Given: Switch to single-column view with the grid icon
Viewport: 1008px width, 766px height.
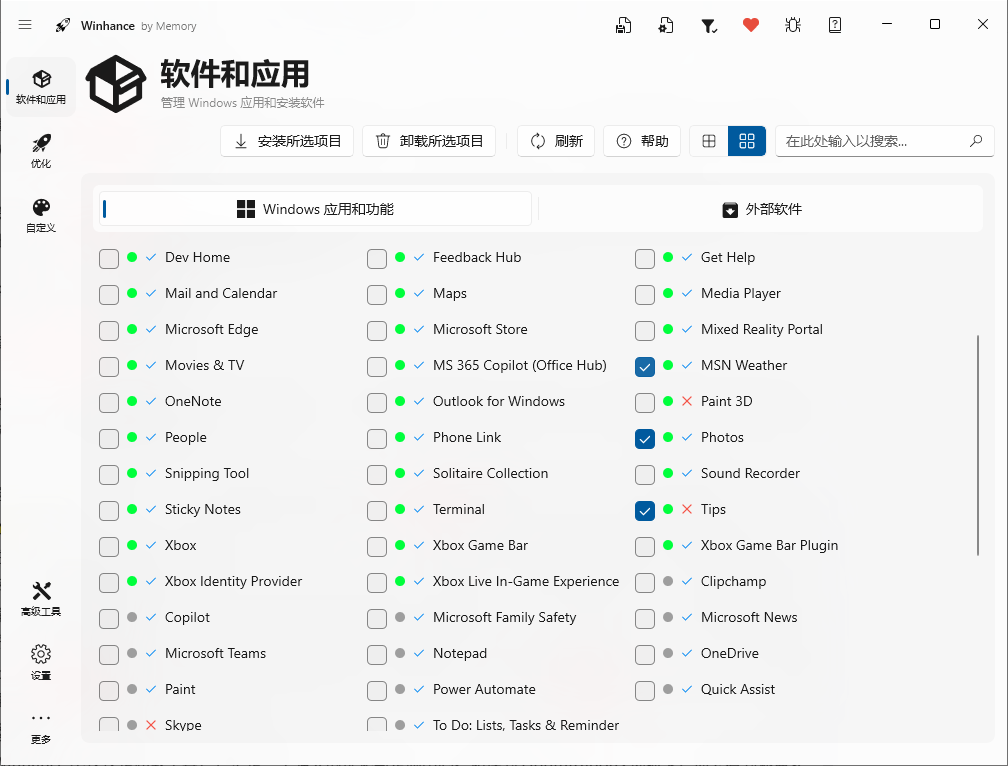Looking at the screenshot, I should click(x=709, y=141).
